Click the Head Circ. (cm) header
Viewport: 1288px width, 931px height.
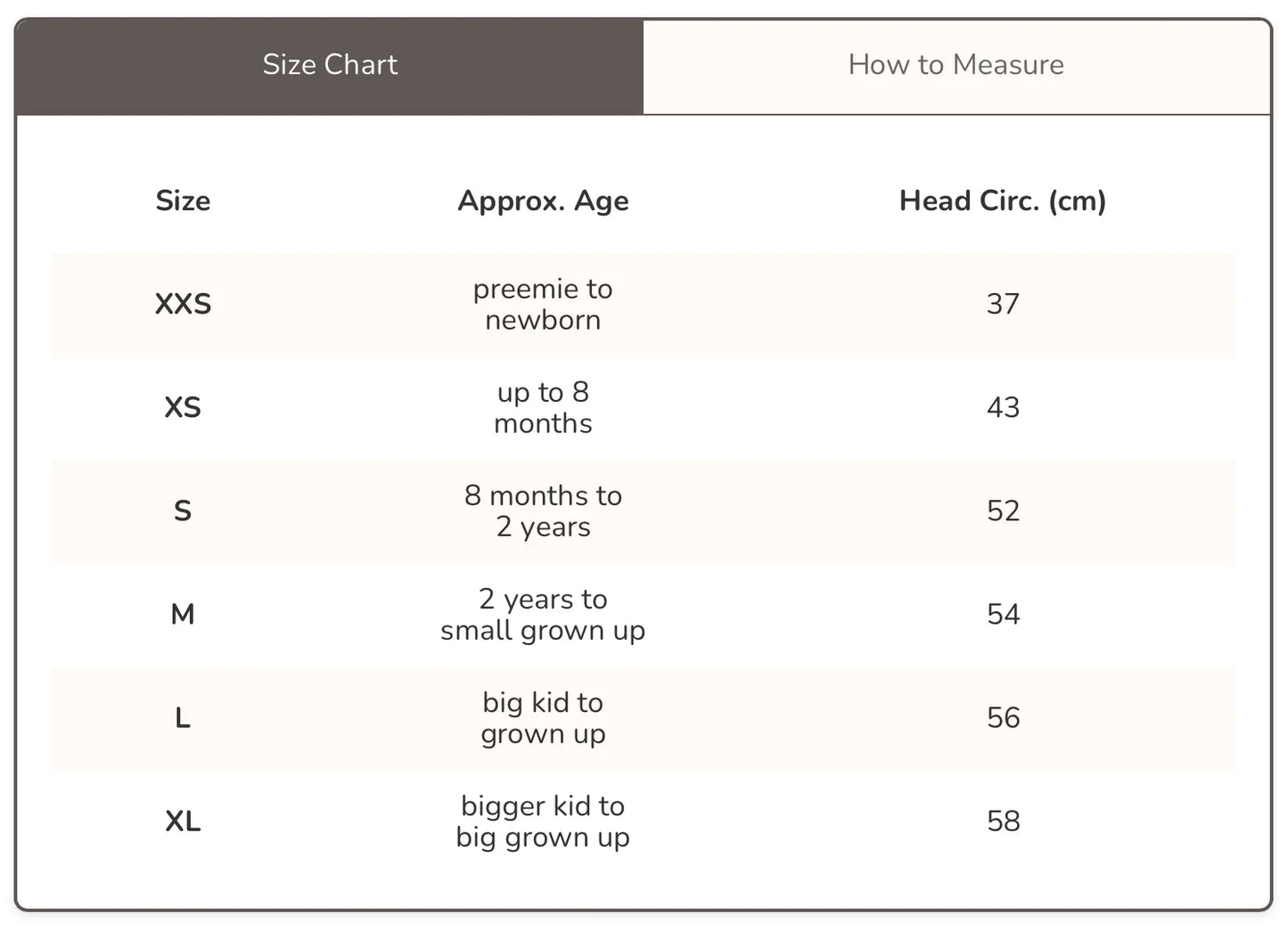[x=1002, y=200]
